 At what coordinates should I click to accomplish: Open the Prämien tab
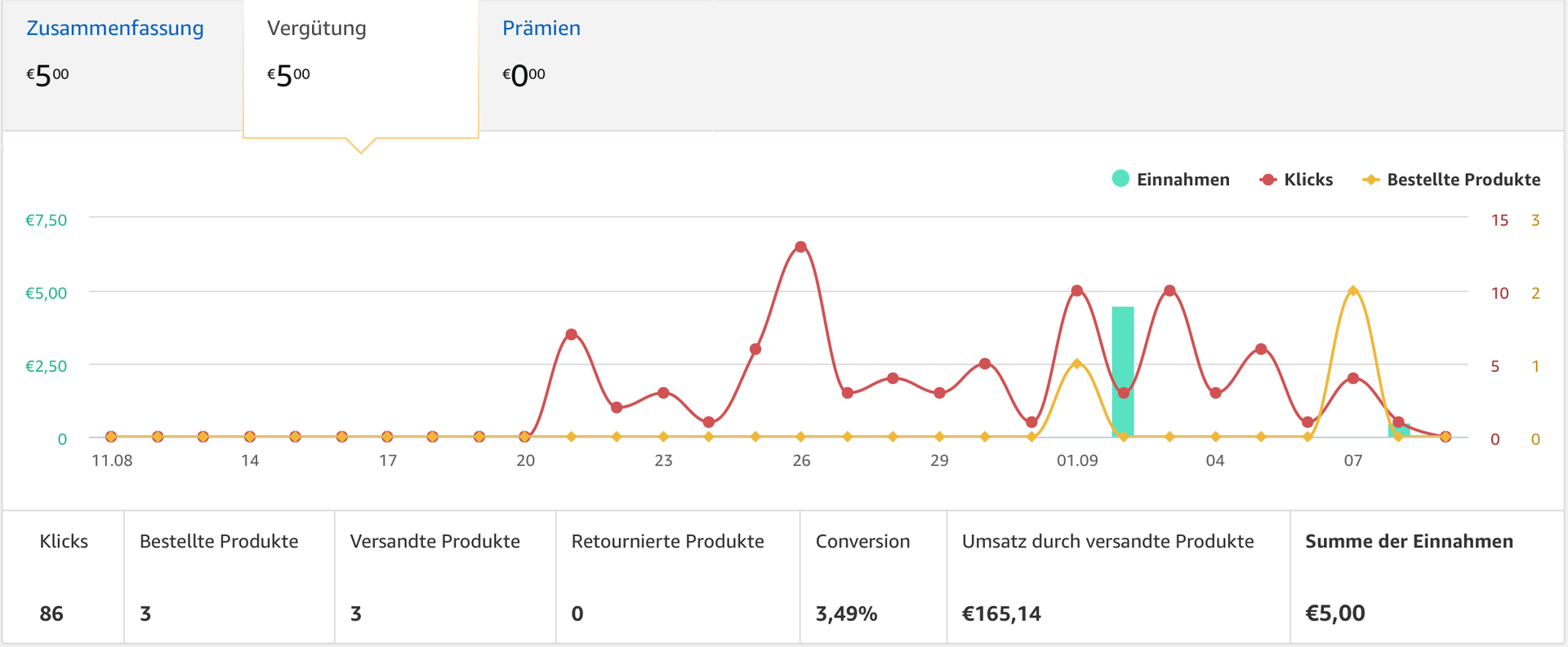pyautogui.click(x=541, y=29)
